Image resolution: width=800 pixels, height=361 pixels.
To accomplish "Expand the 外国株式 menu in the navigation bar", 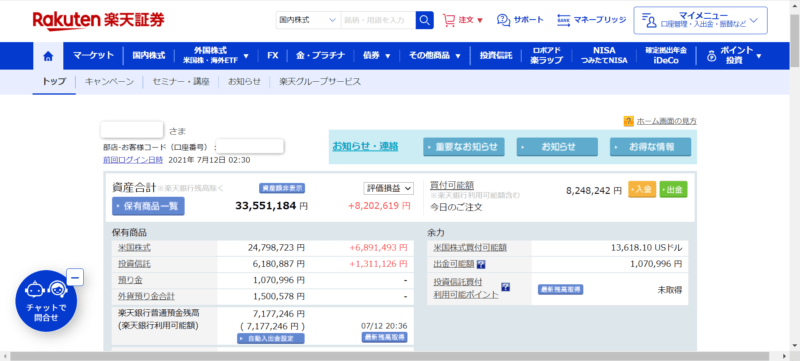I will tap(216, 56).
